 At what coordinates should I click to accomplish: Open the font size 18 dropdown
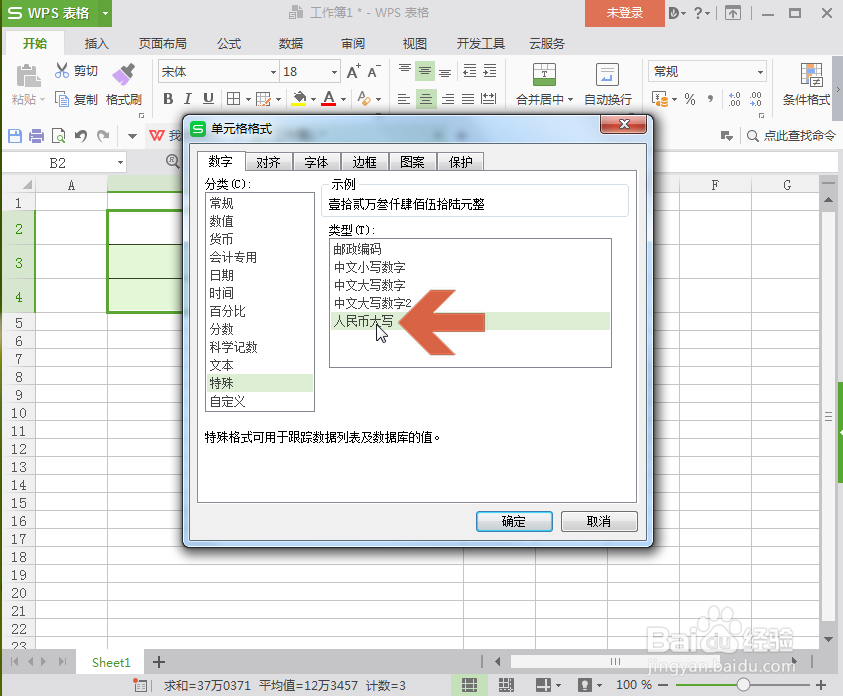[336, 71]
